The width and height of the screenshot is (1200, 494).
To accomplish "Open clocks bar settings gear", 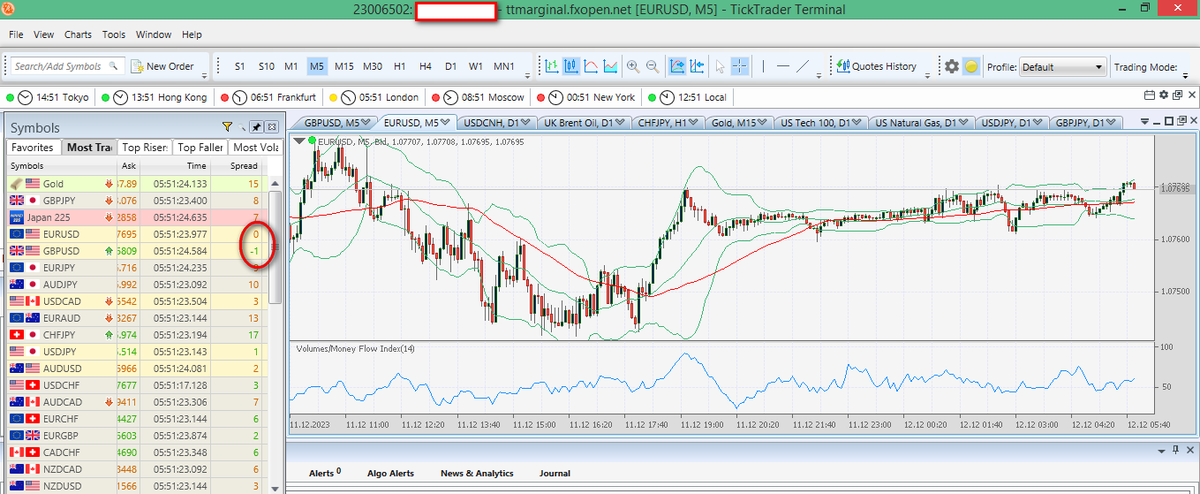I will point(1162,96).
